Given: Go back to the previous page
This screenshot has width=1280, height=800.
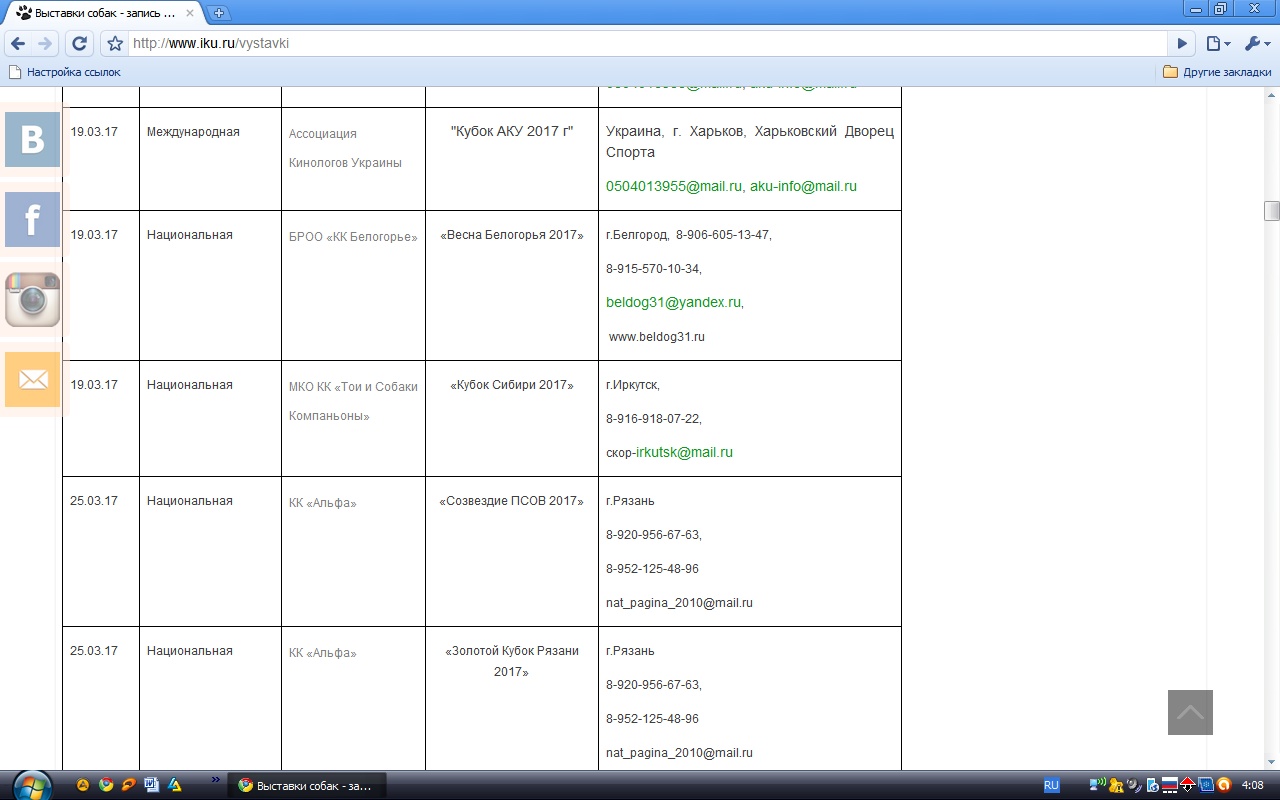Looking at the screenshot, I should (x=18, y=44).
